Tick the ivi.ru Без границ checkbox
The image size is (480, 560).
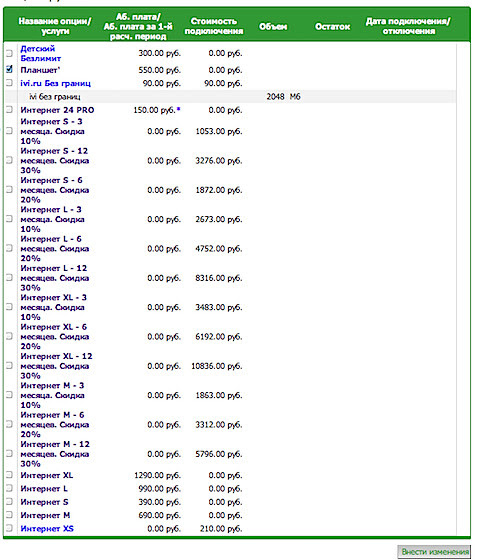pos(9,83)
